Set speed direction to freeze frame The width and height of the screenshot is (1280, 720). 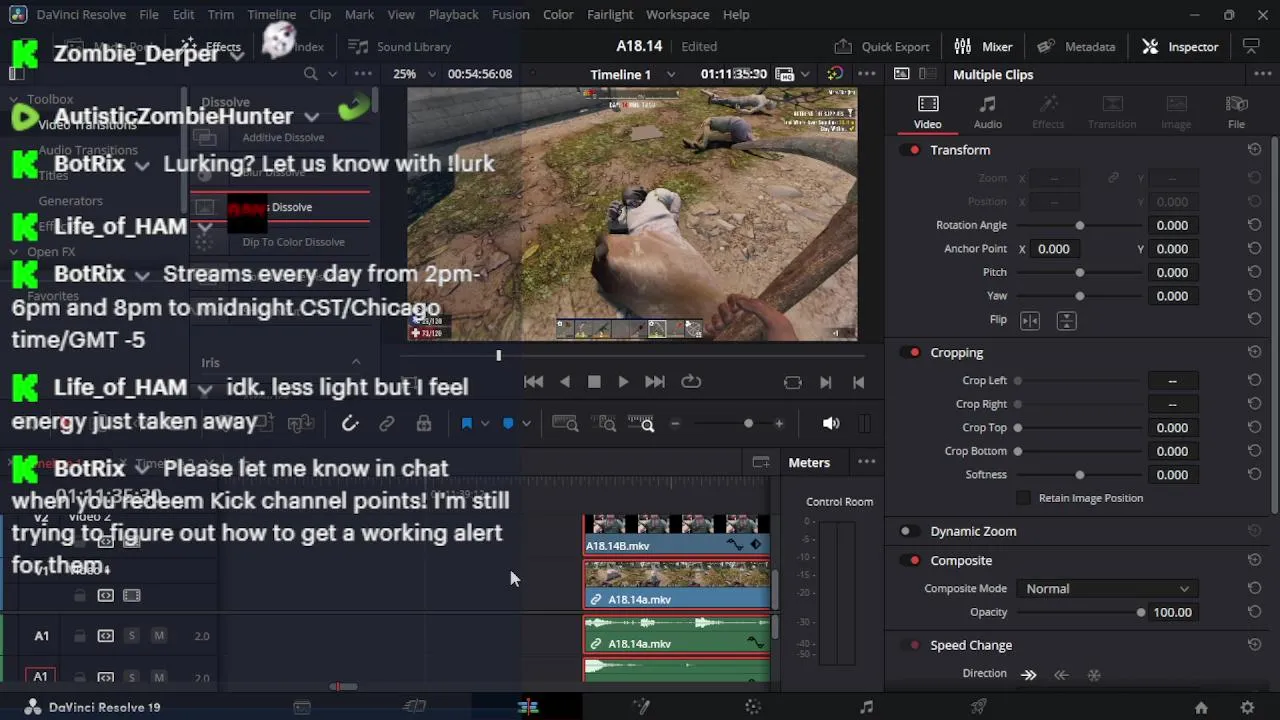(1094, 675)
